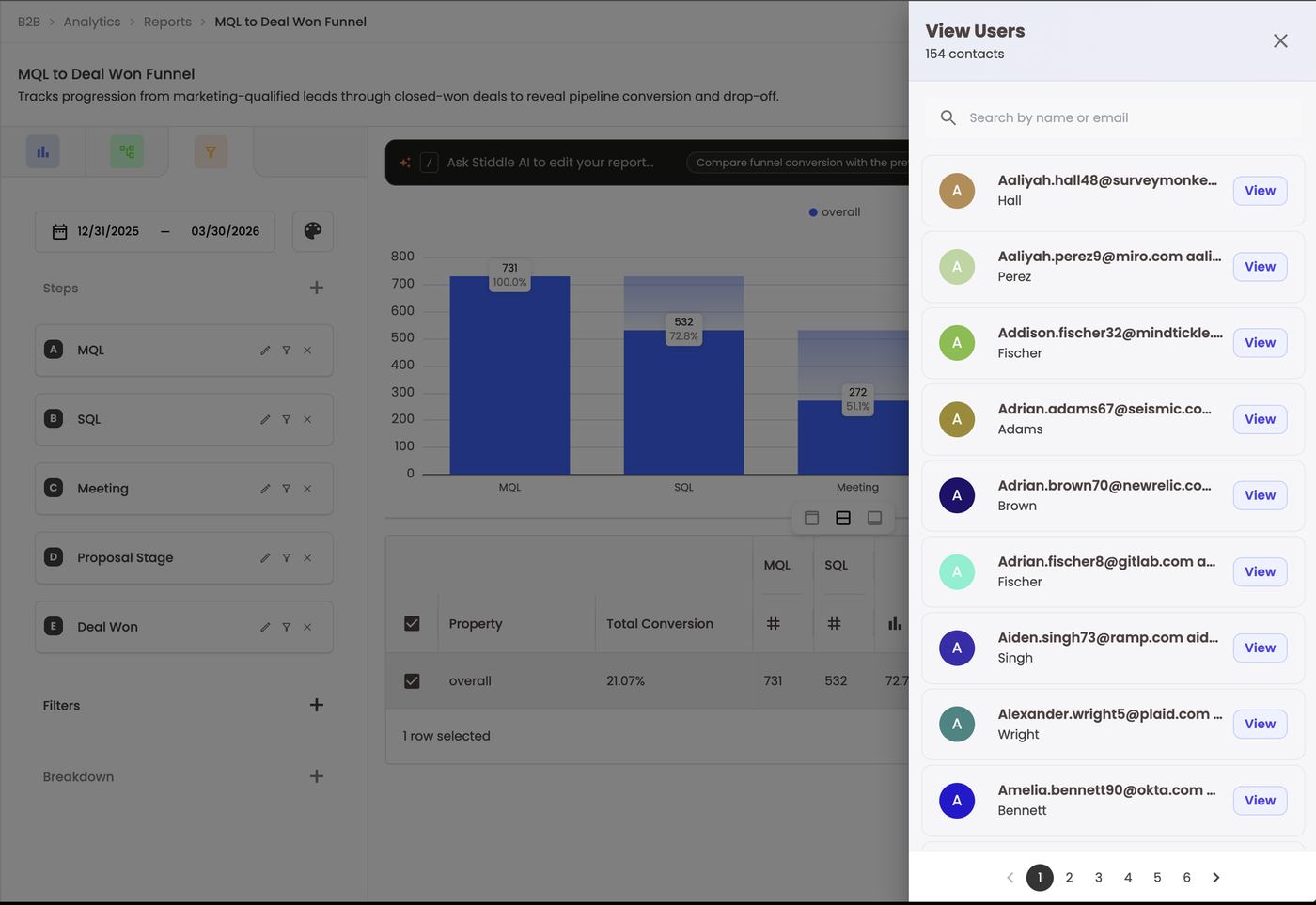Remove the Proposal Stage step
The image size is (1316, 905).
tap(307, 558)
